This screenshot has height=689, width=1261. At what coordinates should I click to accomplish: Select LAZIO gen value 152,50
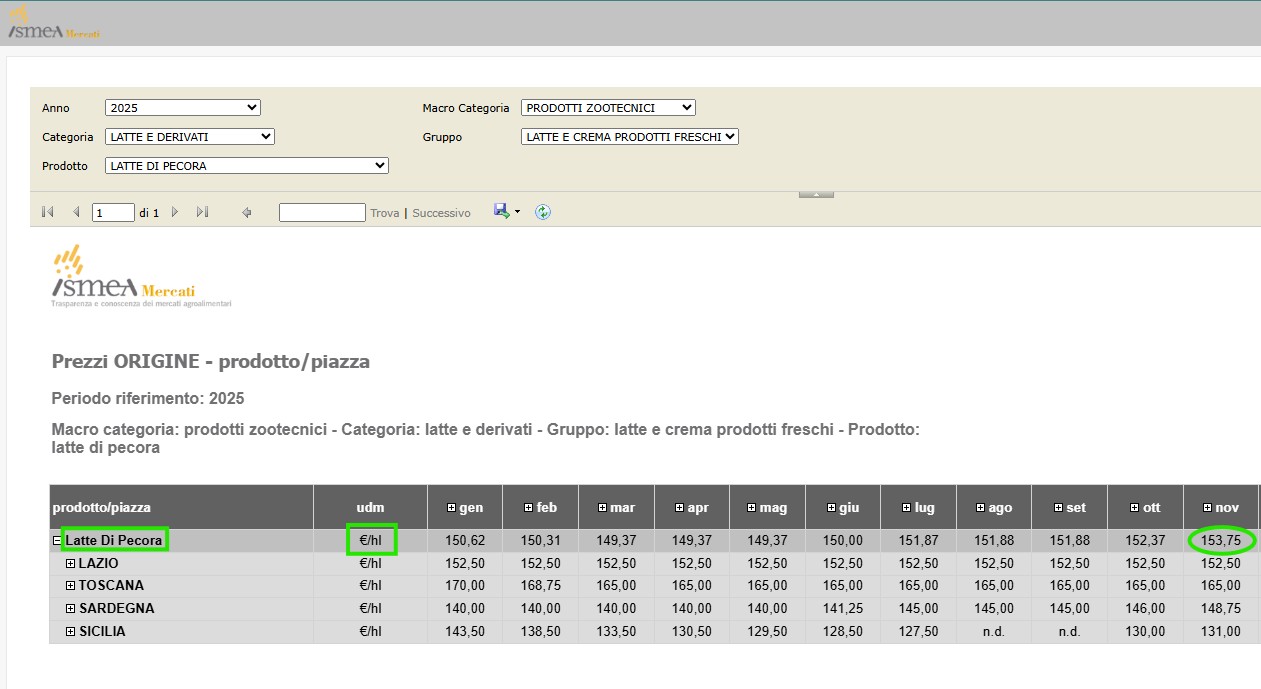[465, 564]
